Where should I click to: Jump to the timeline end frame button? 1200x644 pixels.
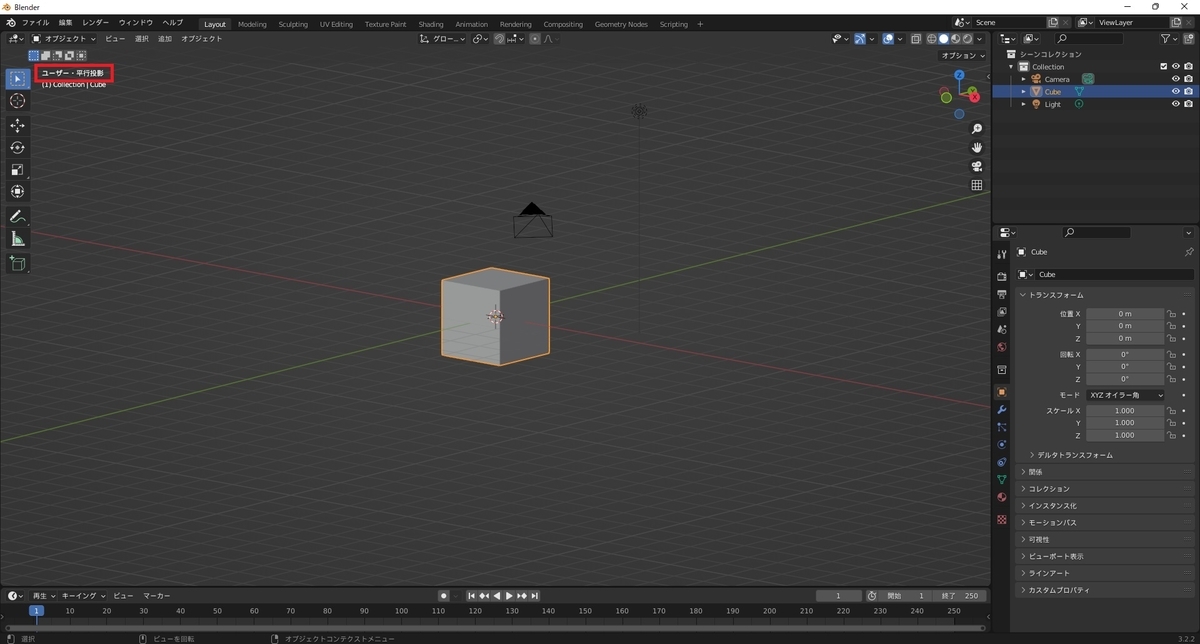[535, 596]
